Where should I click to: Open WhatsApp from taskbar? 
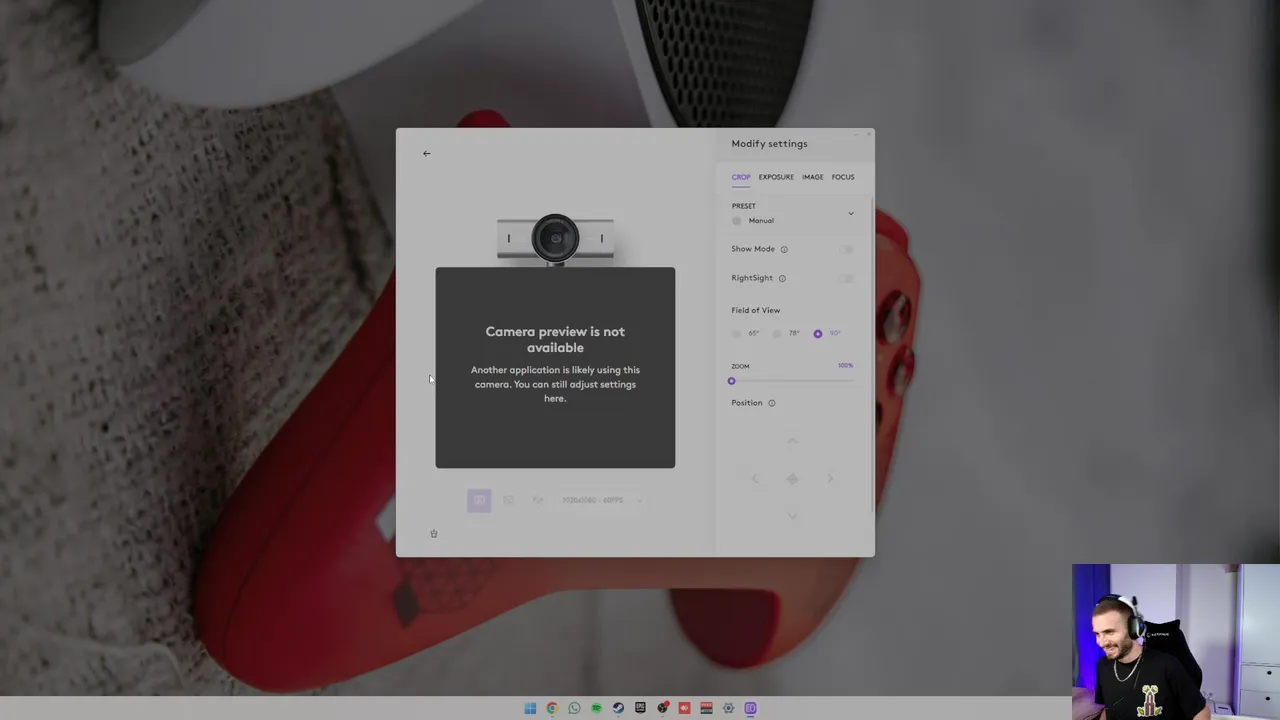click(x=574, y=708)
